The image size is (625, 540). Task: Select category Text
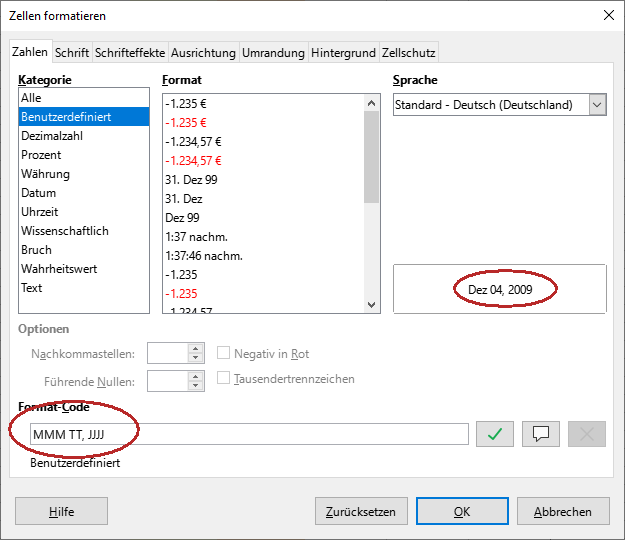pyautogui.click(x=84, y=288)
